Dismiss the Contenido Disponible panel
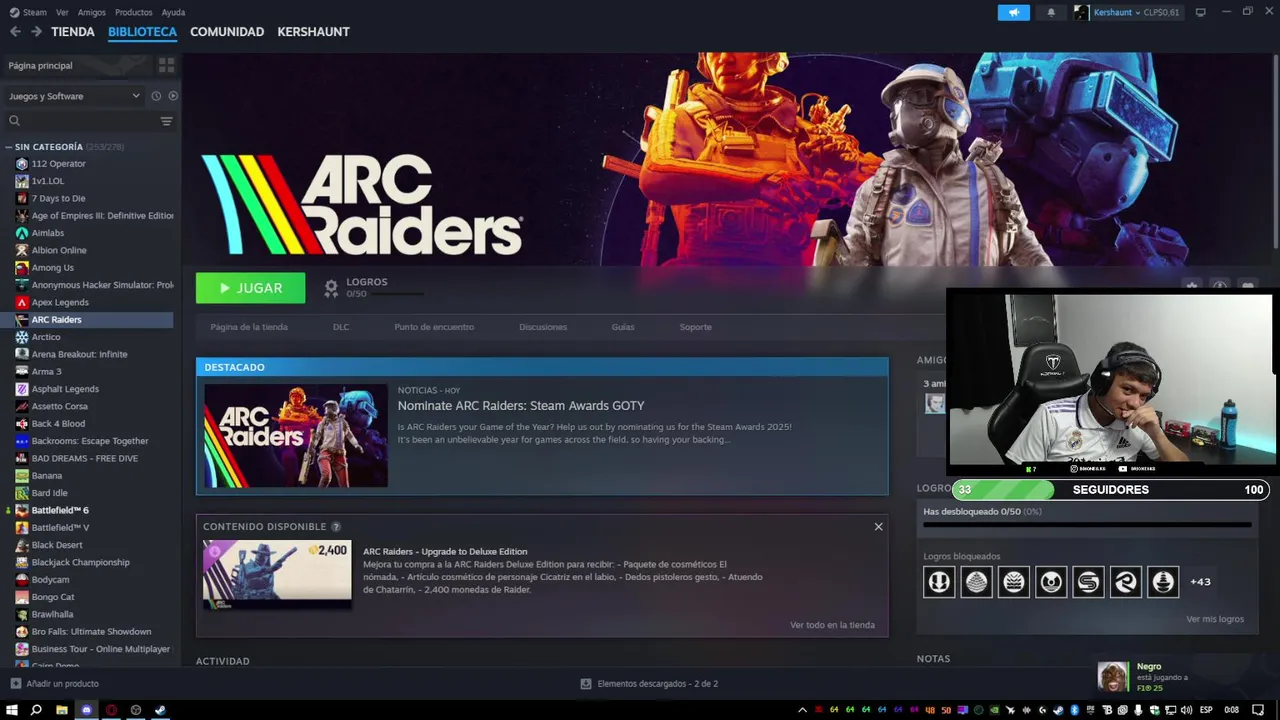This screenshot has height=720, width=1280. [878, 527]
